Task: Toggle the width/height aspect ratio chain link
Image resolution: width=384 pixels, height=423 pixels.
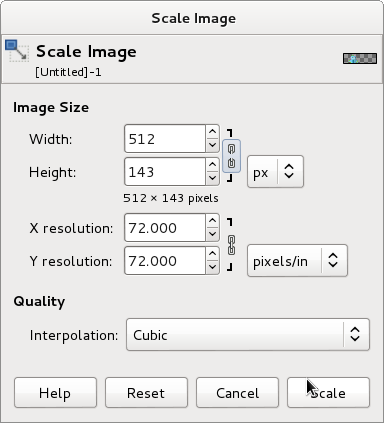Action: (231, 156)
